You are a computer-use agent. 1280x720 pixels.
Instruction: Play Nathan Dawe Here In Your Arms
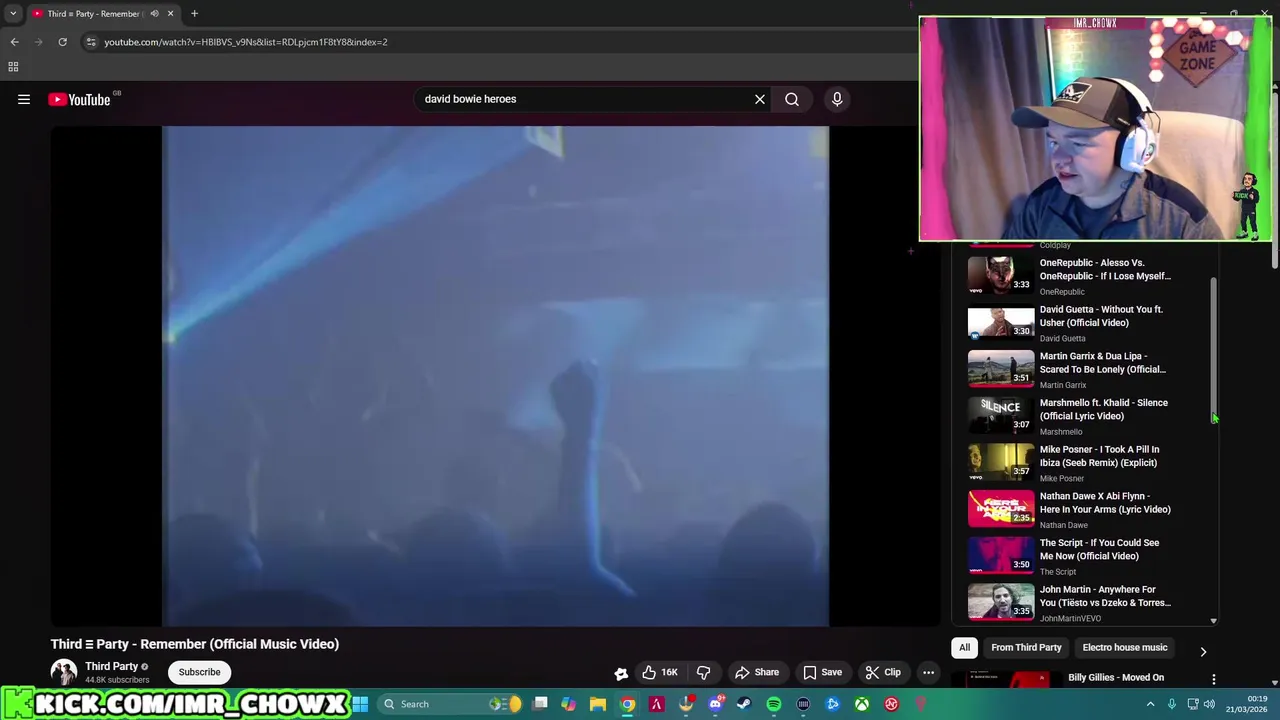click(x=1085, y=510)
